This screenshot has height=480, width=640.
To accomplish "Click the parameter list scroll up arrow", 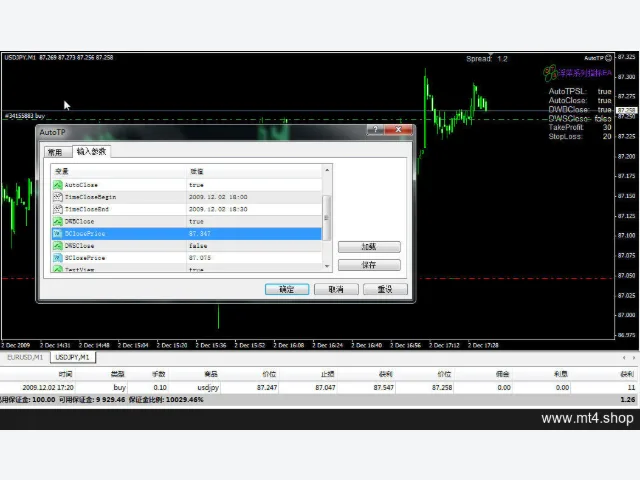I will click(x=327, y=170).
